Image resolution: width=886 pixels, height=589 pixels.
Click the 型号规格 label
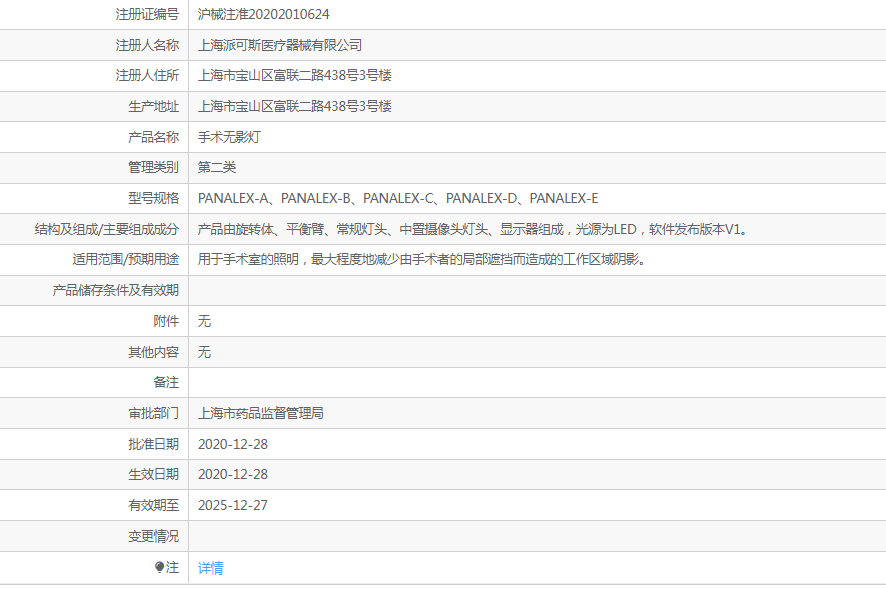(153, 198)
